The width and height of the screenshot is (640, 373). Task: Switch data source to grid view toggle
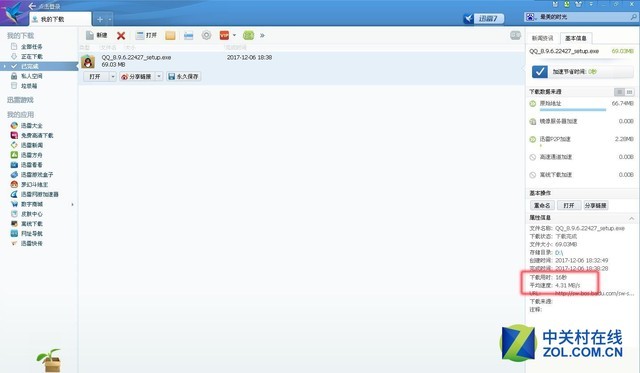click(x=629, y=92)
